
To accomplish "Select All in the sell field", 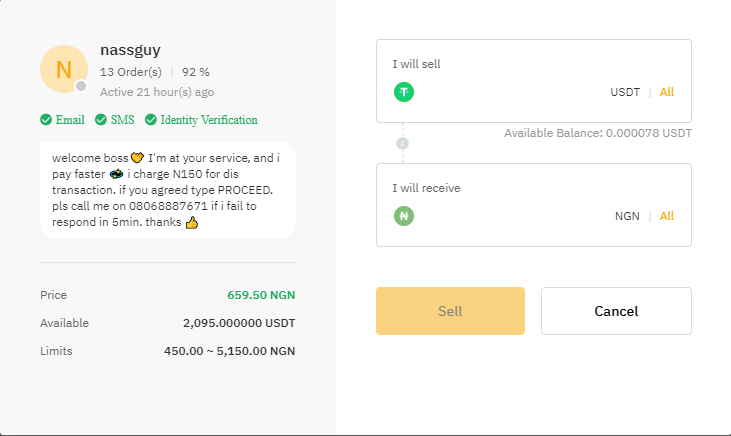I will pyautogui.click(x=667, y=92).
